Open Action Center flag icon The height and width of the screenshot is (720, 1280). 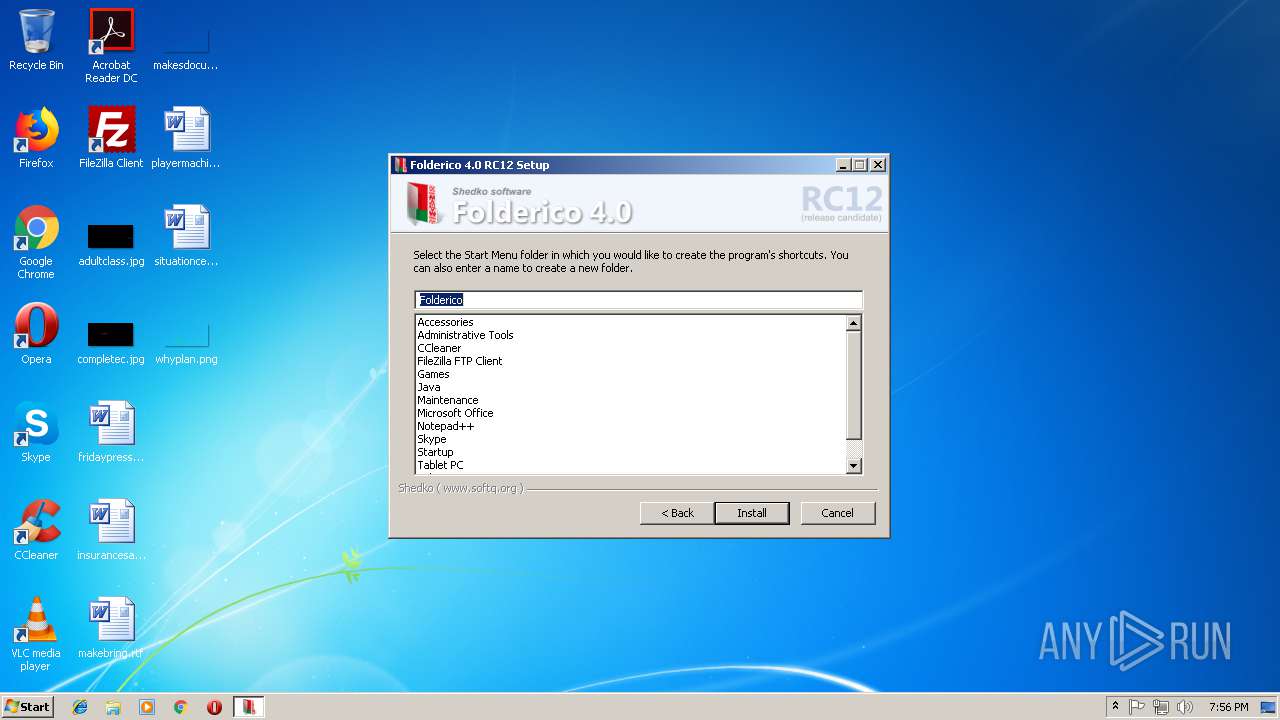coord(1137,707)
